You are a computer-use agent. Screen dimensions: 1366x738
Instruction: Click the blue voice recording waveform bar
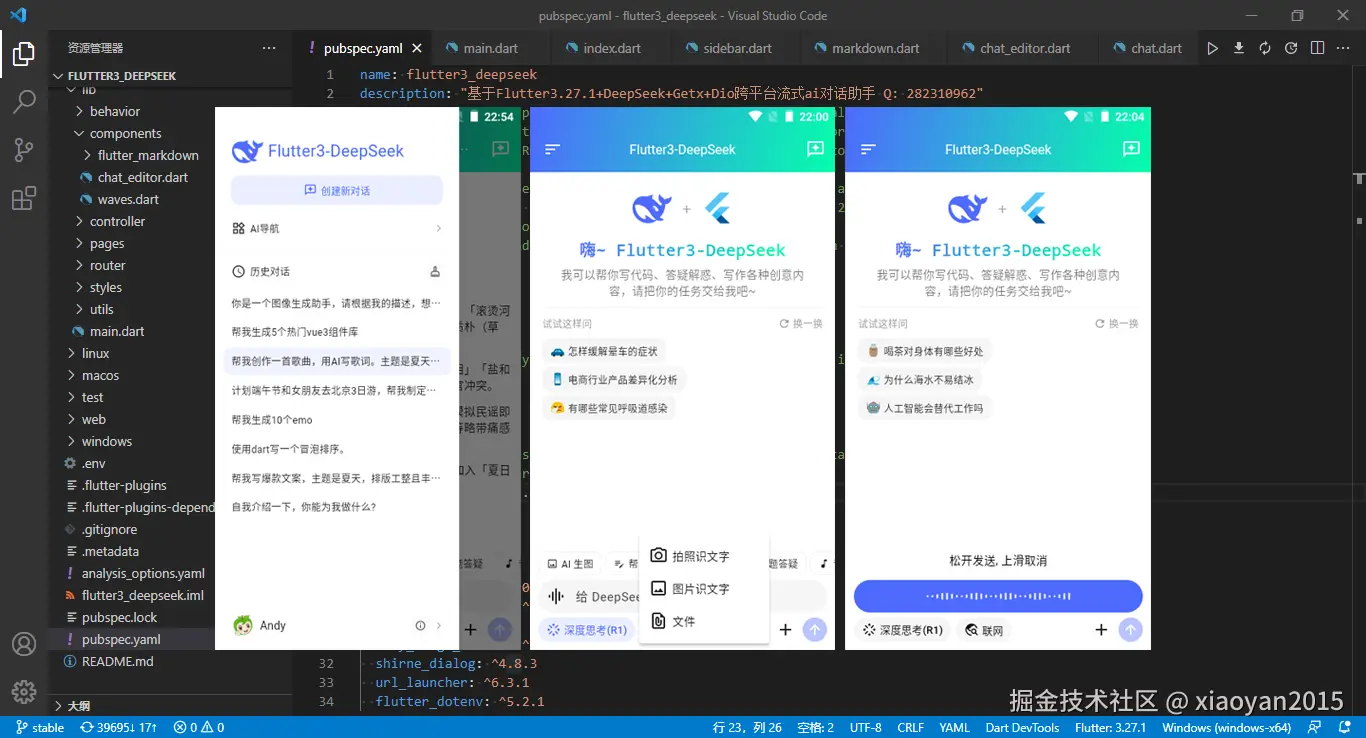(997, 596)
